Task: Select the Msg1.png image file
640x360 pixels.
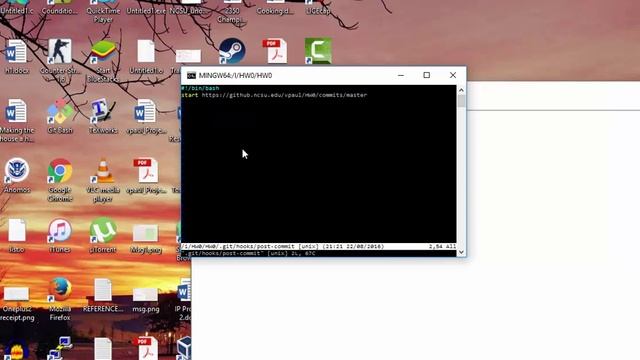Action: click(146, 234)
